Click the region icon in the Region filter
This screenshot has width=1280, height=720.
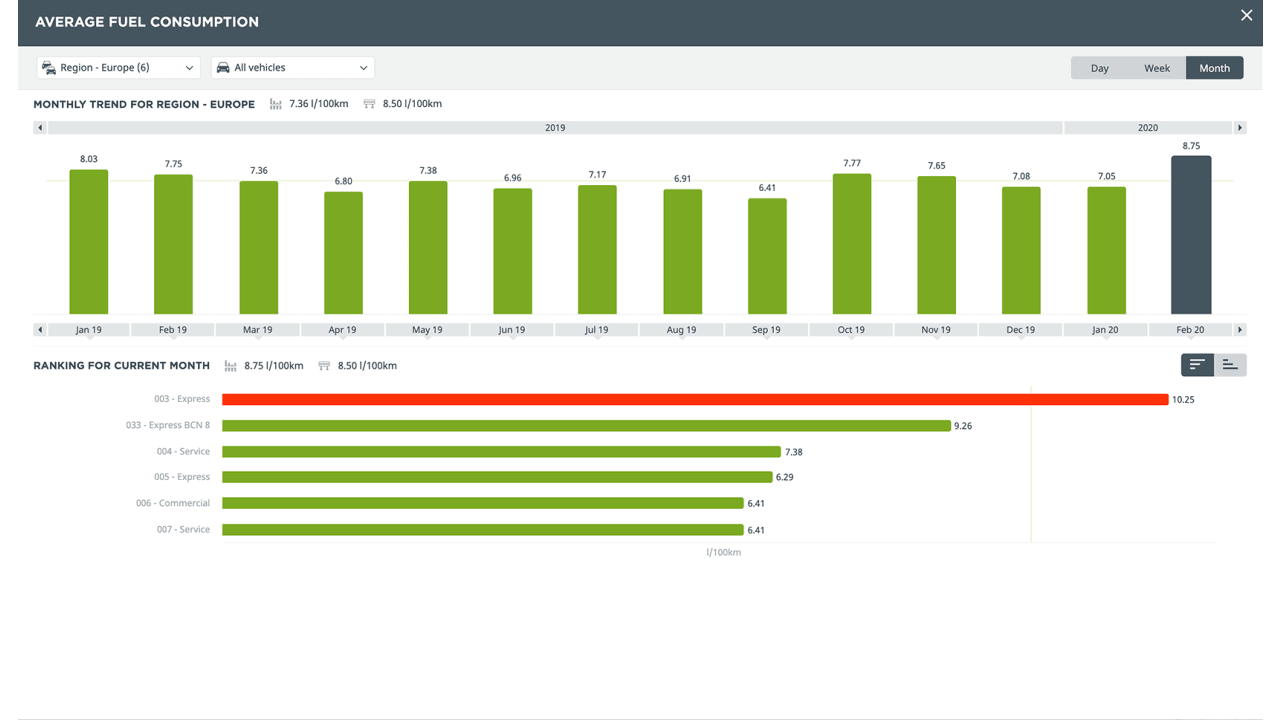pyautogui.click(x=47, y=67)
